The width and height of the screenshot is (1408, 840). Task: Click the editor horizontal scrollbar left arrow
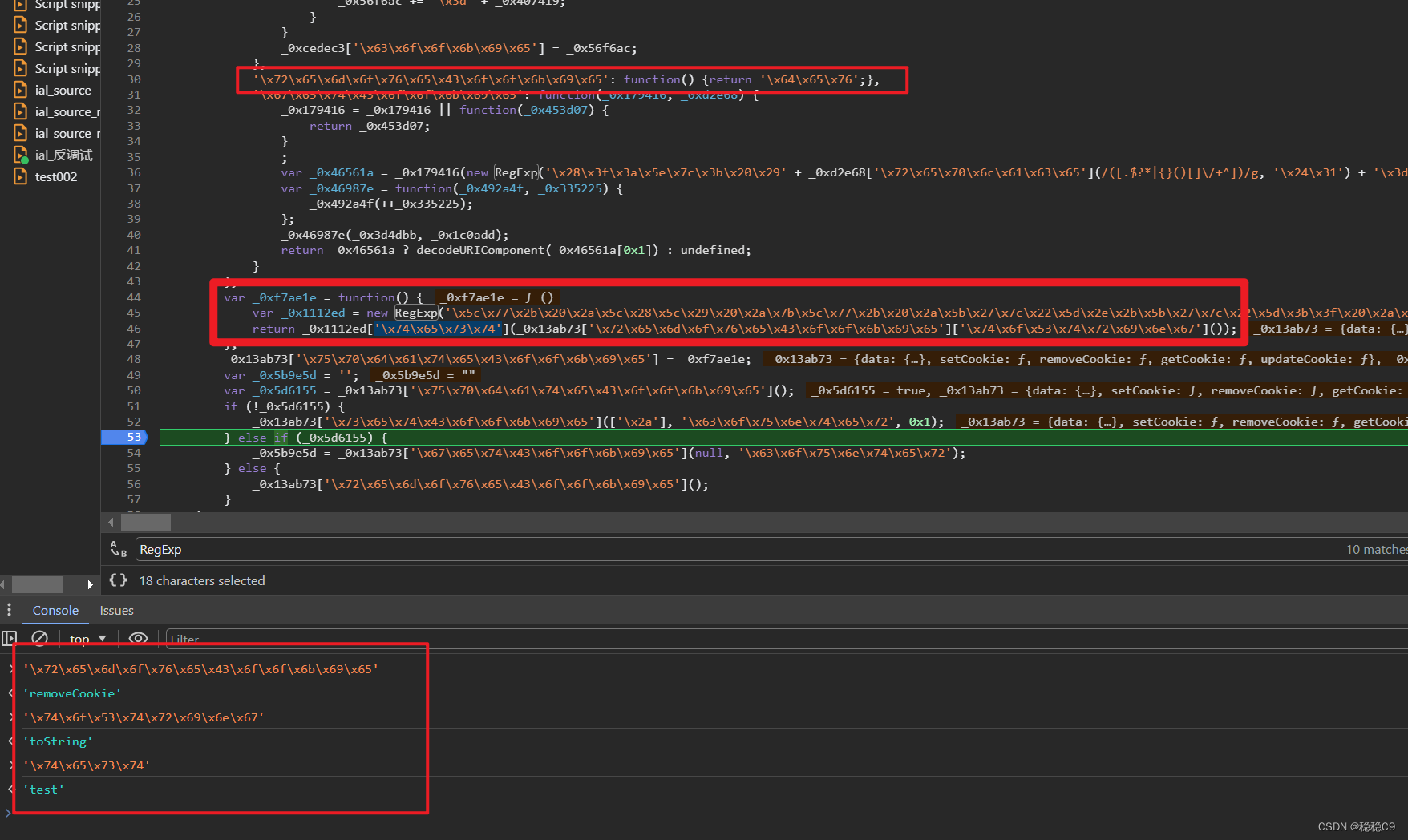111,522
